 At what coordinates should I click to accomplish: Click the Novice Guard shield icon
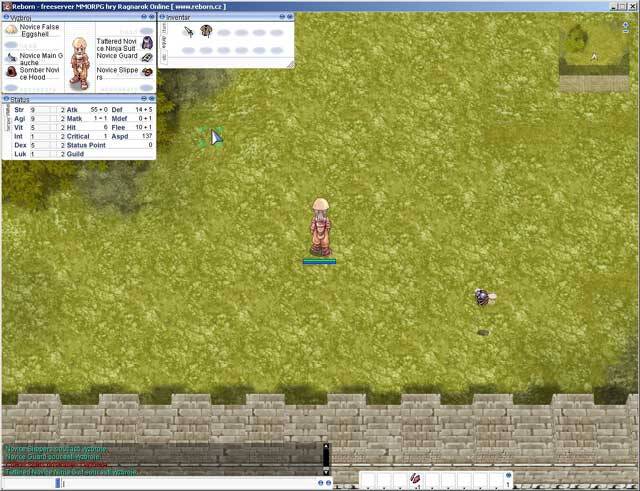pyautogui.click(x=147, y=57)
